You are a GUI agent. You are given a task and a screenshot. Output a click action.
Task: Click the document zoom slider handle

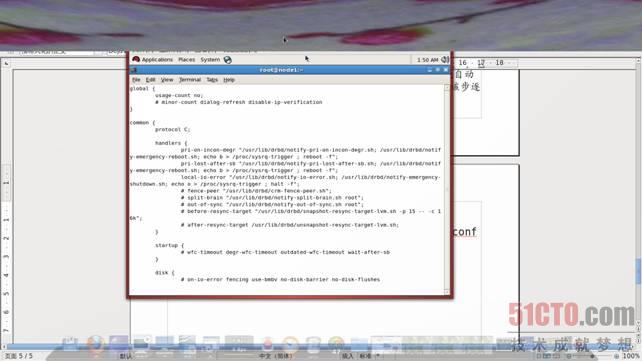[592, 356]
